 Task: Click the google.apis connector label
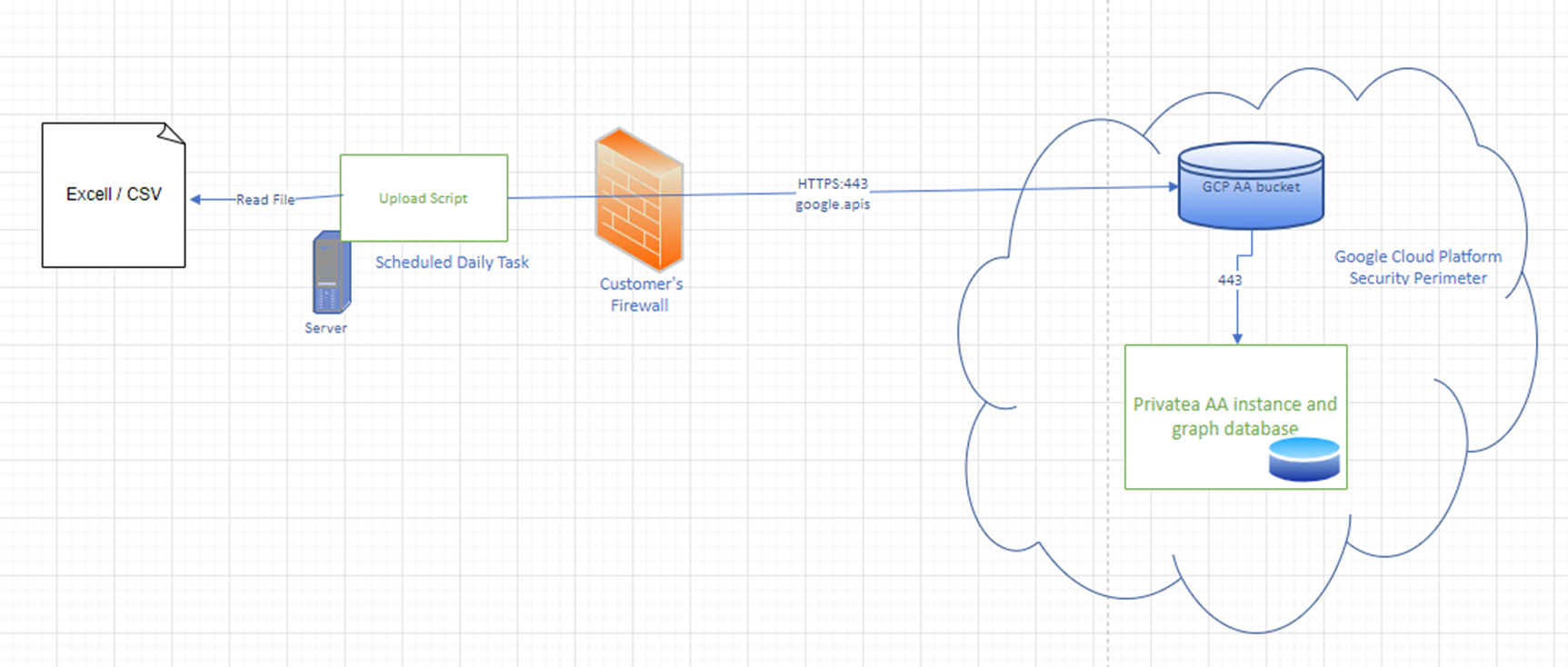[x=833, y=204]
